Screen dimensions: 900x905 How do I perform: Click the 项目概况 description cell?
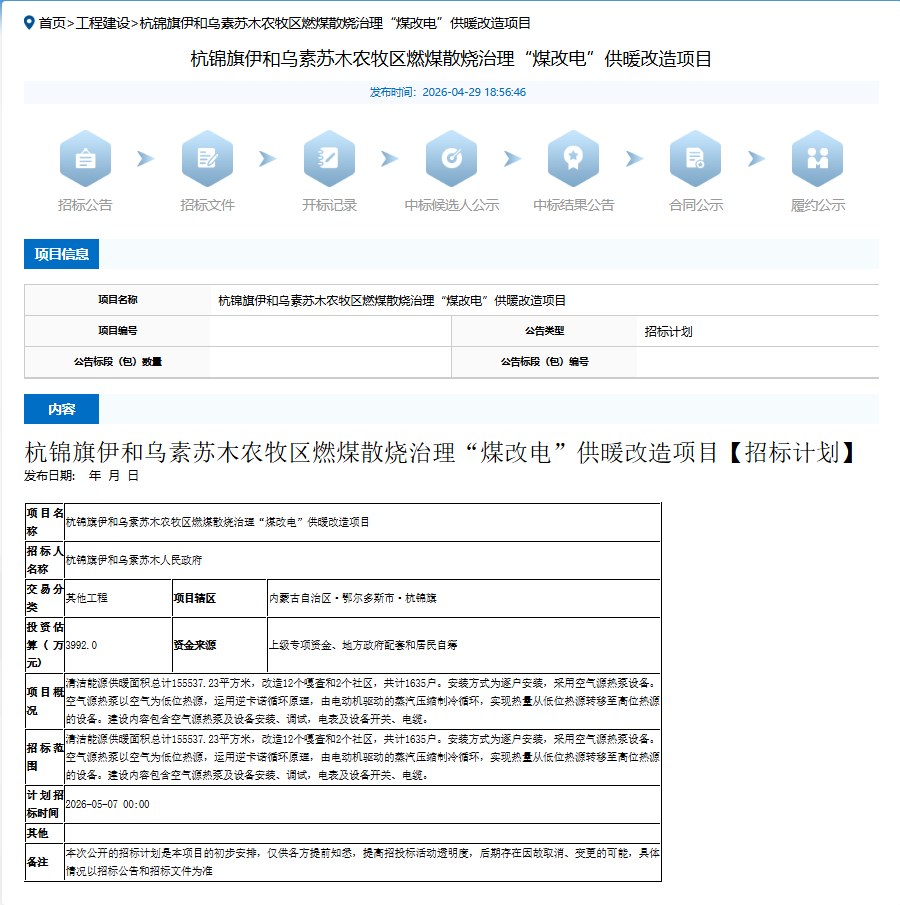click(x=362, y=701)
